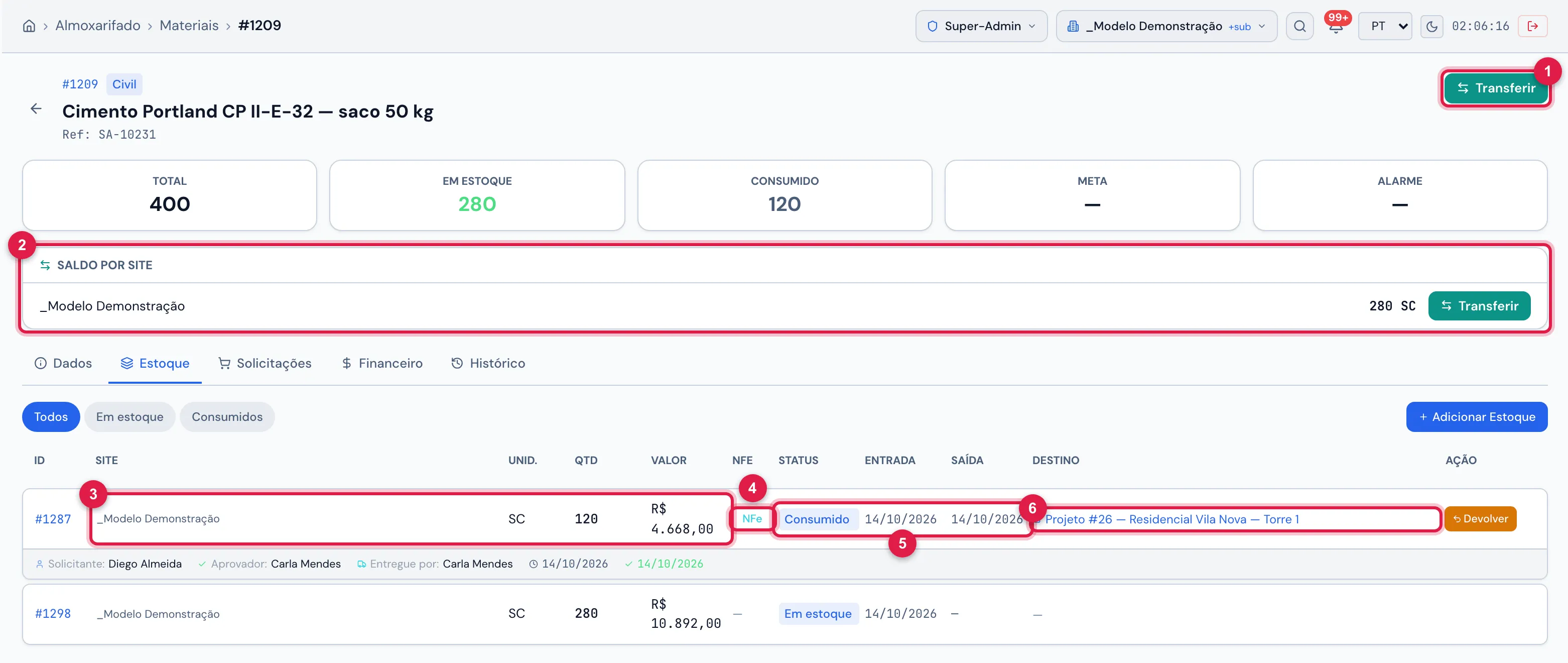The height and width of the screenshot is (663, 1568).
Task: Select the Em estoque filter pill
Action: point(129,417)
